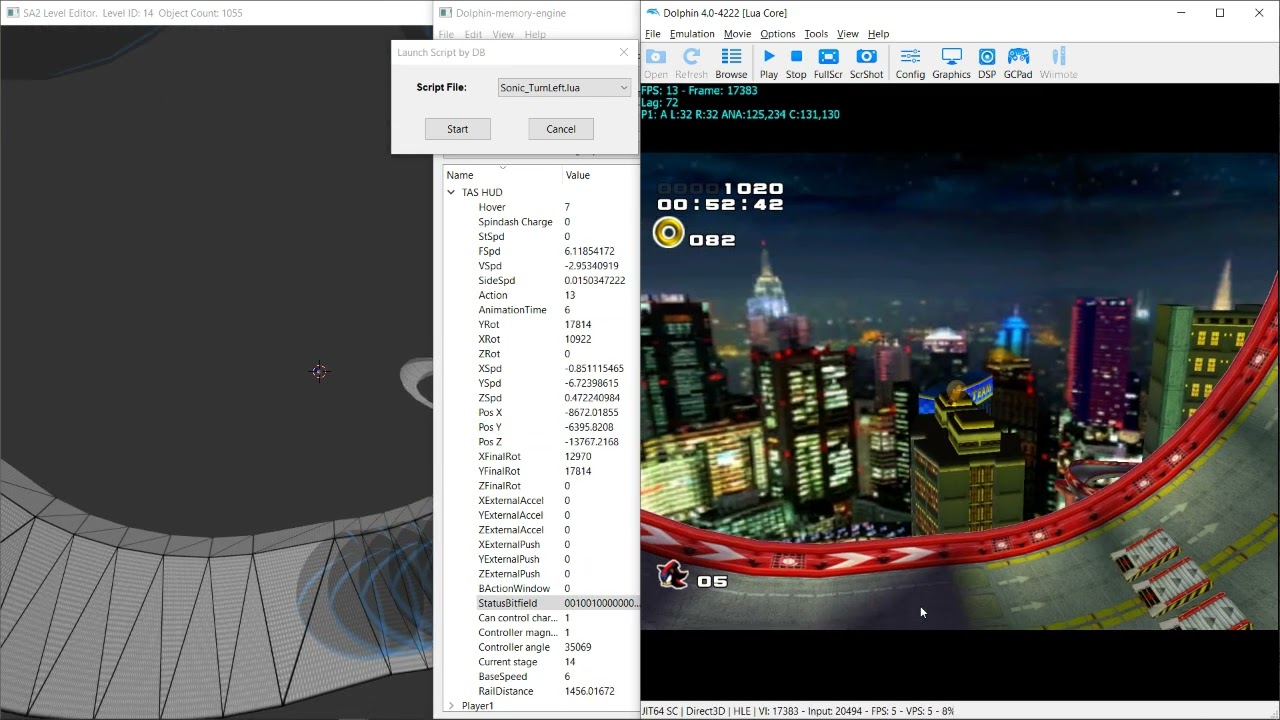The height and width of the screenshot is (720, 1280).
Task: Click the Play icon in Dolphin toolbar
Action: (768, 57)
